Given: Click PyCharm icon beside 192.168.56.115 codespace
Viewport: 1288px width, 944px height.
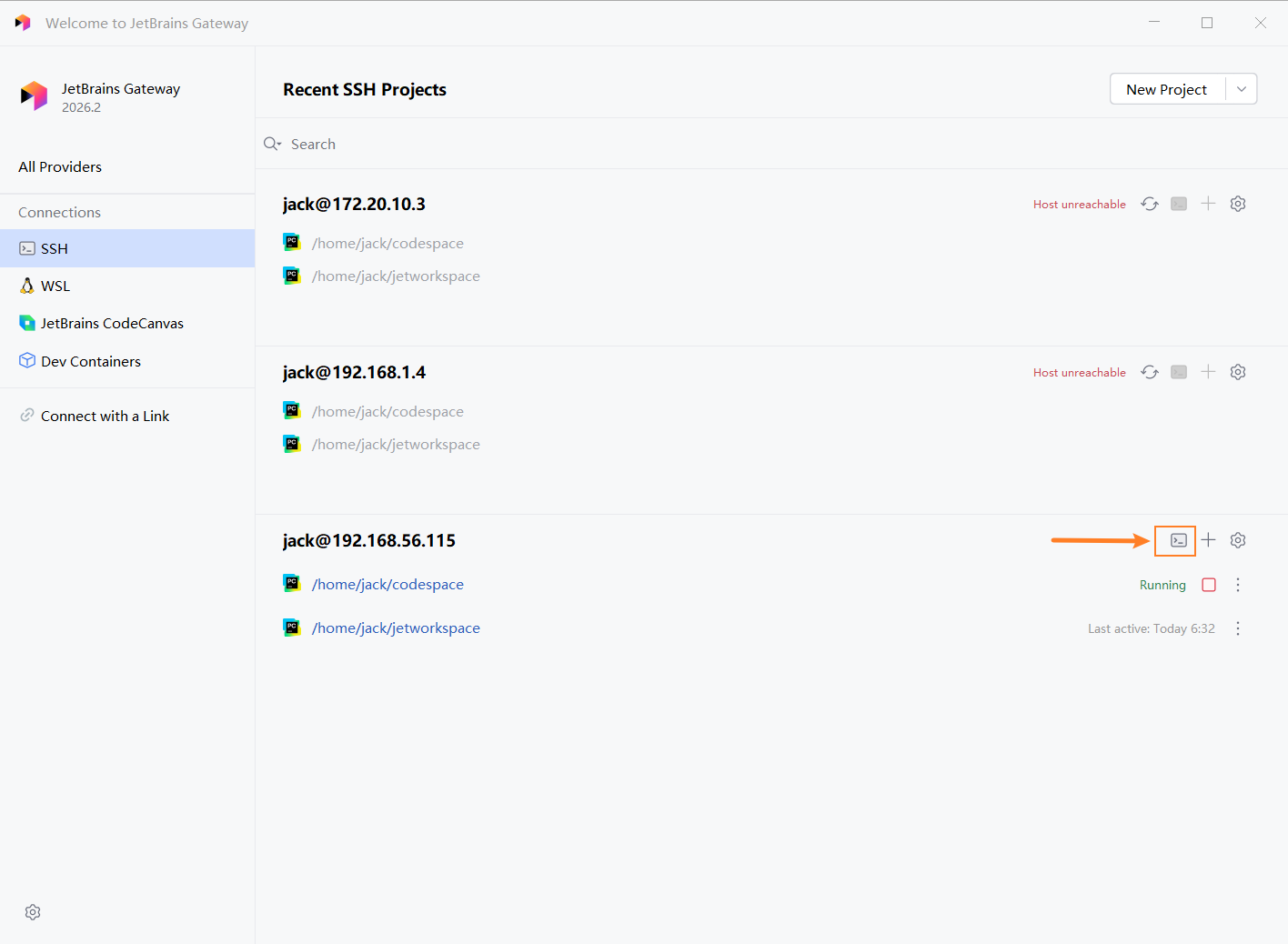Looking at the screenshot, I should coord(292,583).
